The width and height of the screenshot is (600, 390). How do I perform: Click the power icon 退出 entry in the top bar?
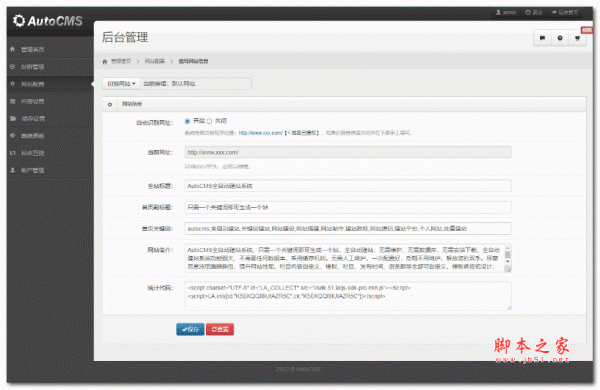[x=534, y=12]
